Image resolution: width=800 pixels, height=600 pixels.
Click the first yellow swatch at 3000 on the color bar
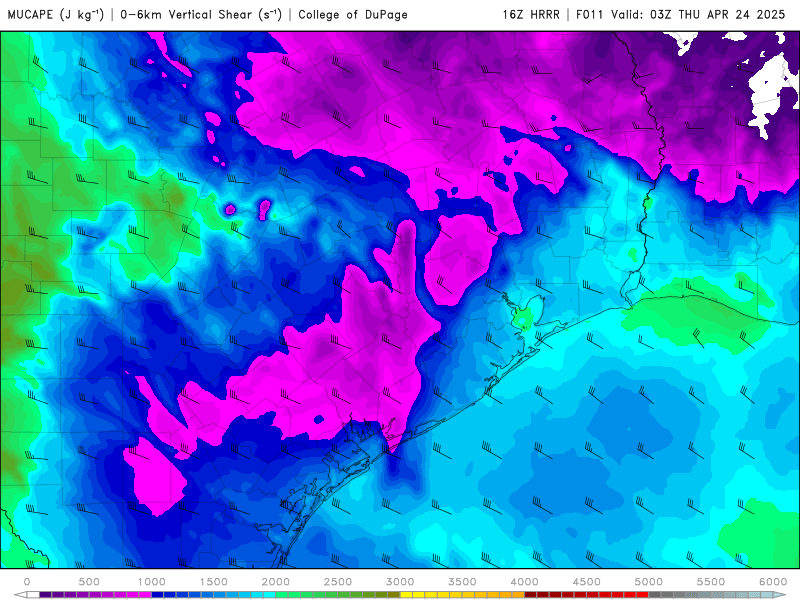(x=406, y=594)
